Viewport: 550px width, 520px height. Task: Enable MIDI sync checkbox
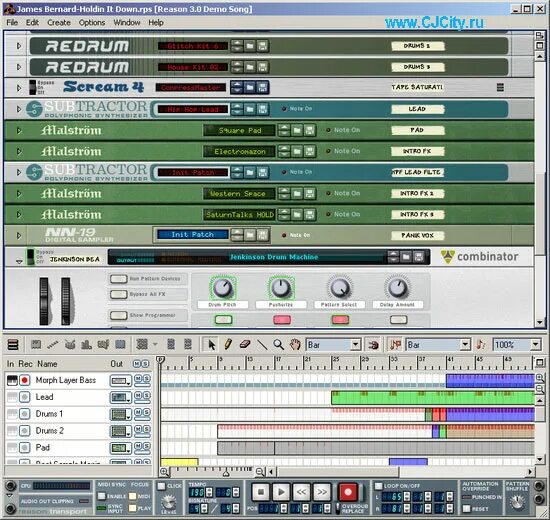[x=101, y=496]
